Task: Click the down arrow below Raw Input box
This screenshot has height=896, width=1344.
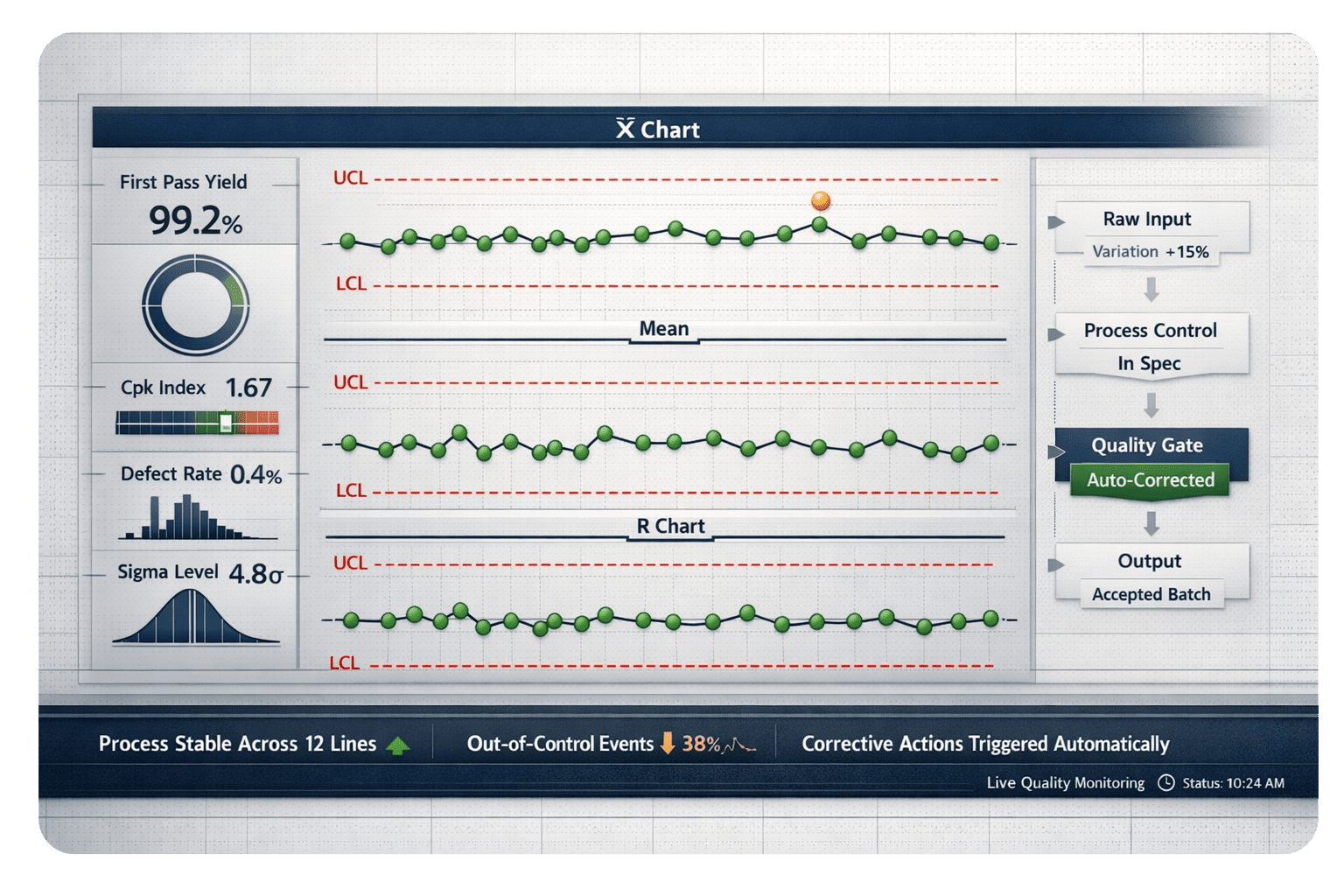Action: pos(1151,290)
